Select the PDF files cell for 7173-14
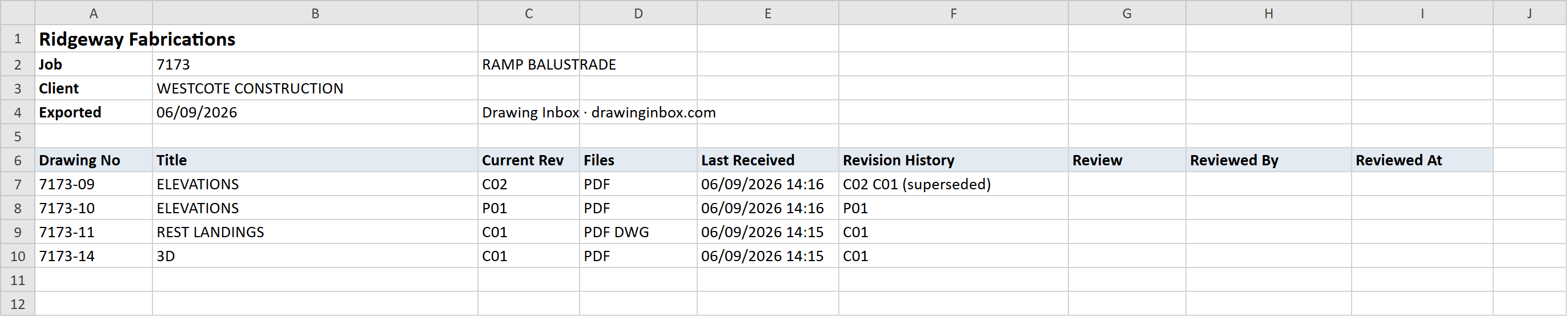The height and width of the screenshot is (317, 1568). 638,256
